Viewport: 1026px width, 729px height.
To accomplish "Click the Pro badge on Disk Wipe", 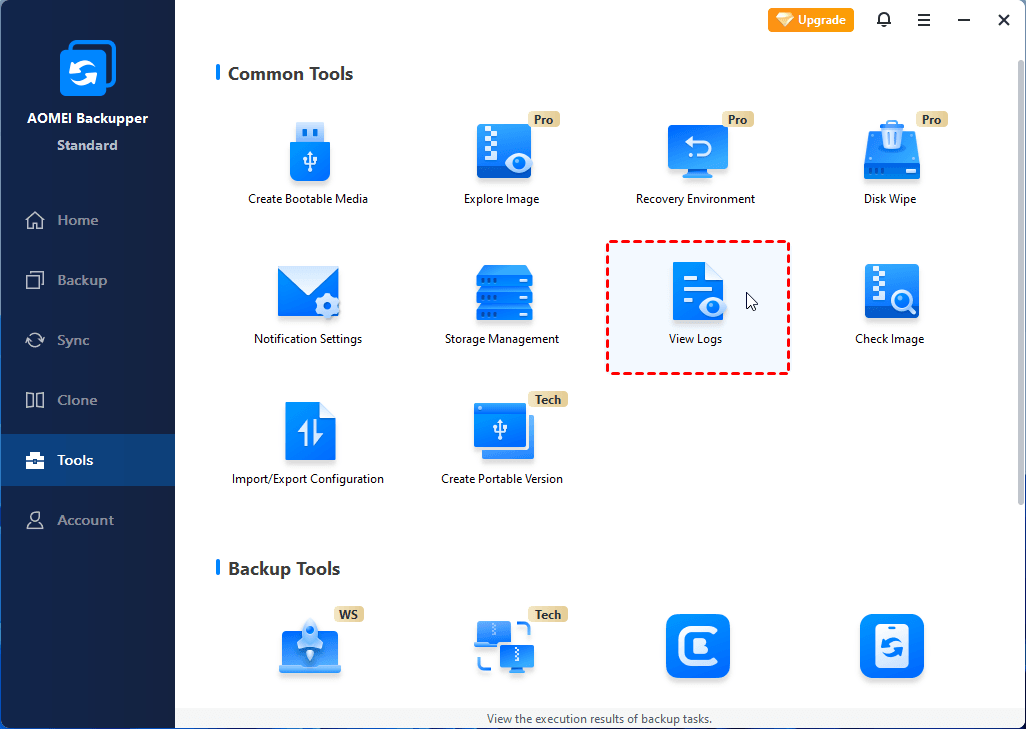I will 932,119.
